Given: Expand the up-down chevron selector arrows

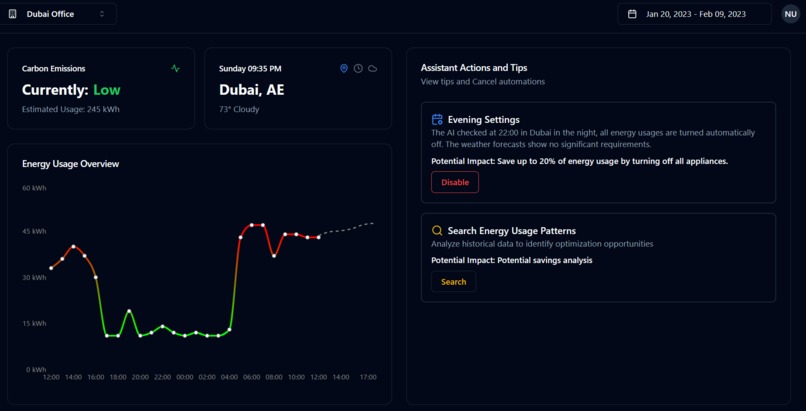Looking at the screenshot, I should [x=102, y=14].
